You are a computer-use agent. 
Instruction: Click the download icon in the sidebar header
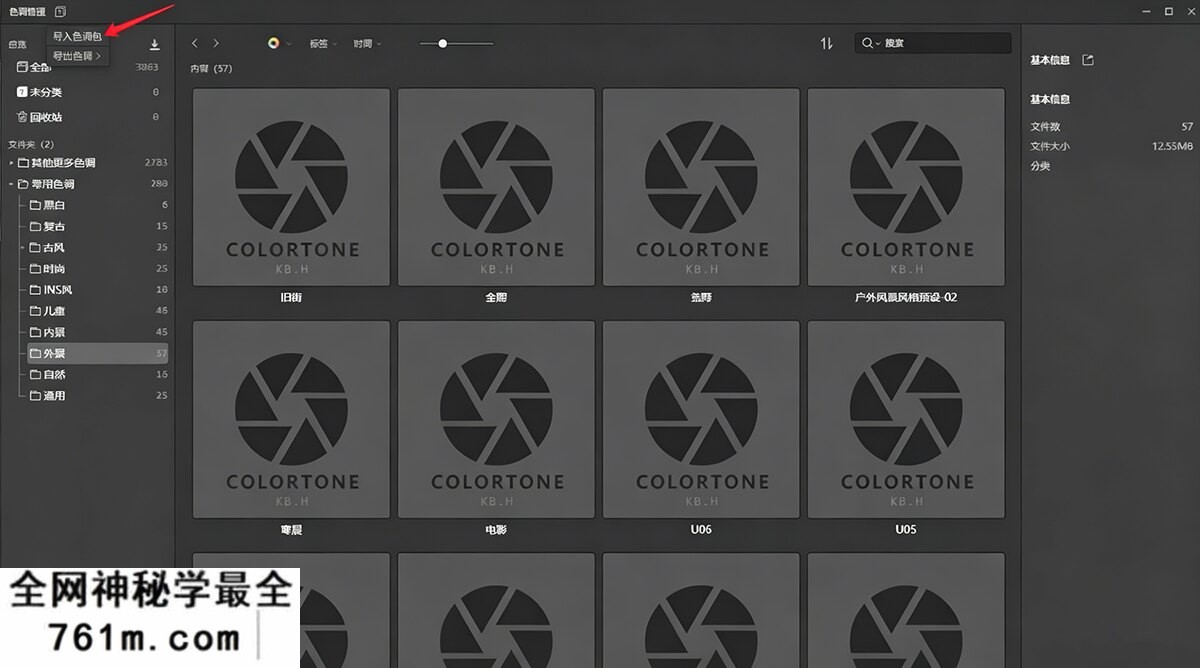point(155,45)
